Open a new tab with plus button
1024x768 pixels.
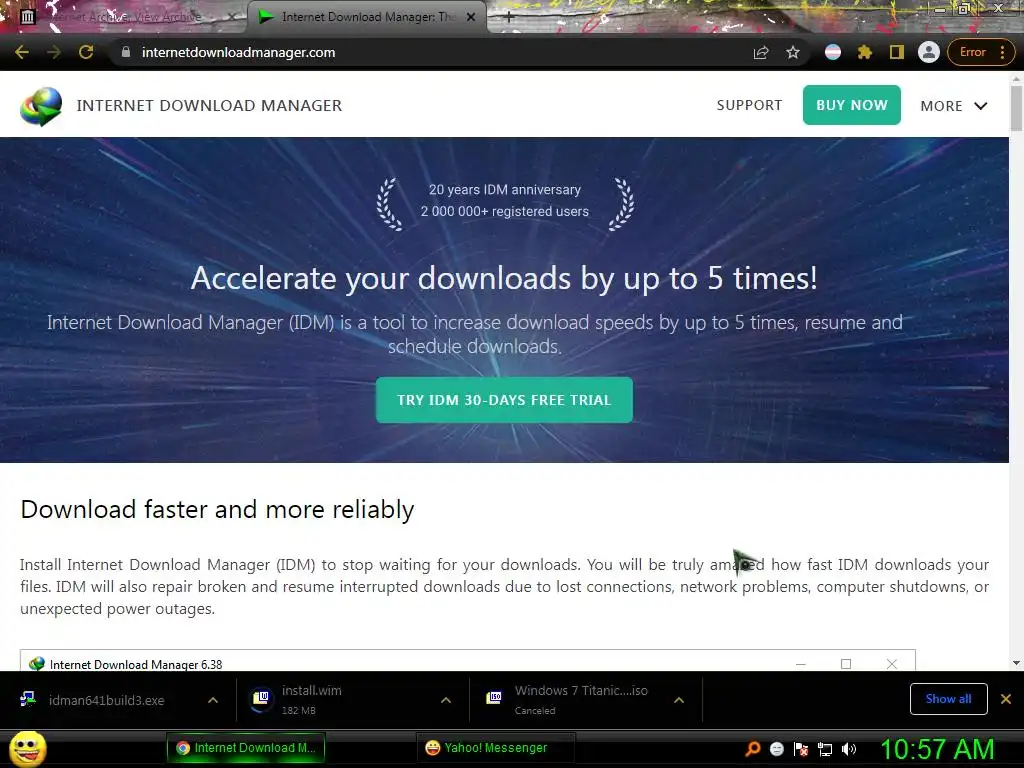509,18
